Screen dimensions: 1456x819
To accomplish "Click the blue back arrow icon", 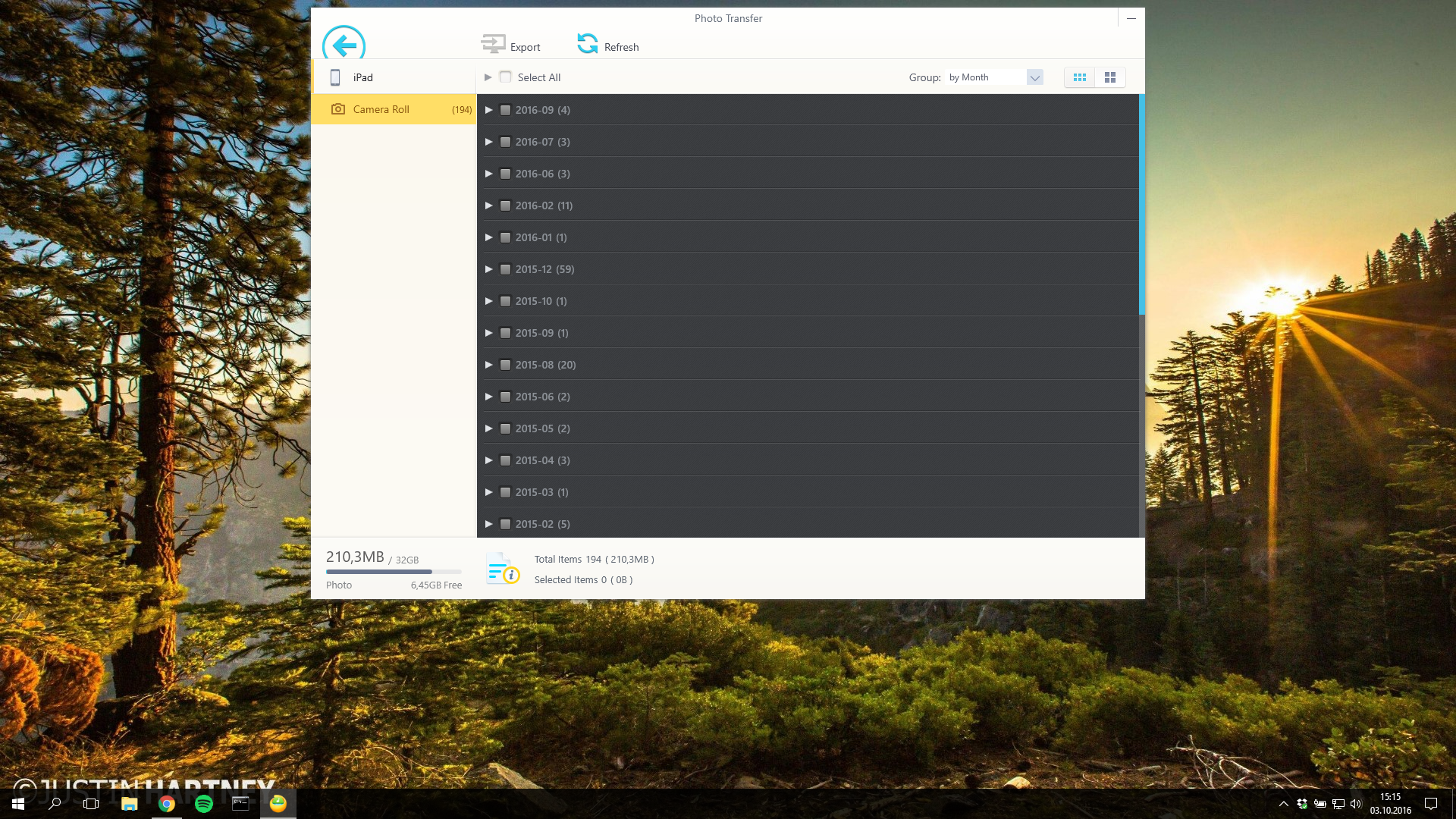I will pos(344,45).
